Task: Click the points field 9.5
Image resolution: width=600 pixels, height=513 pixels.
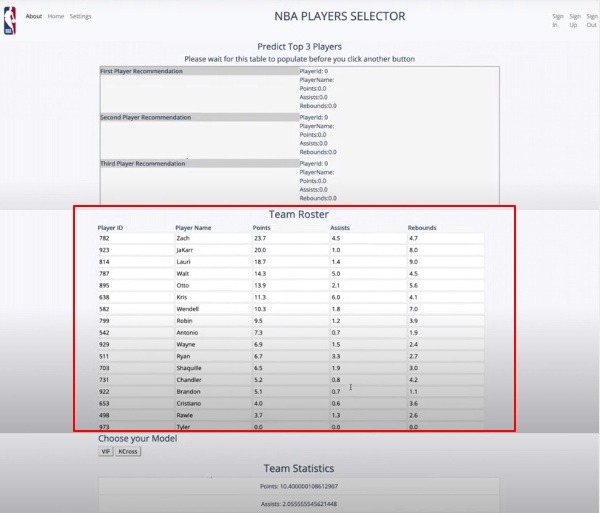Action: click(291, 321)
